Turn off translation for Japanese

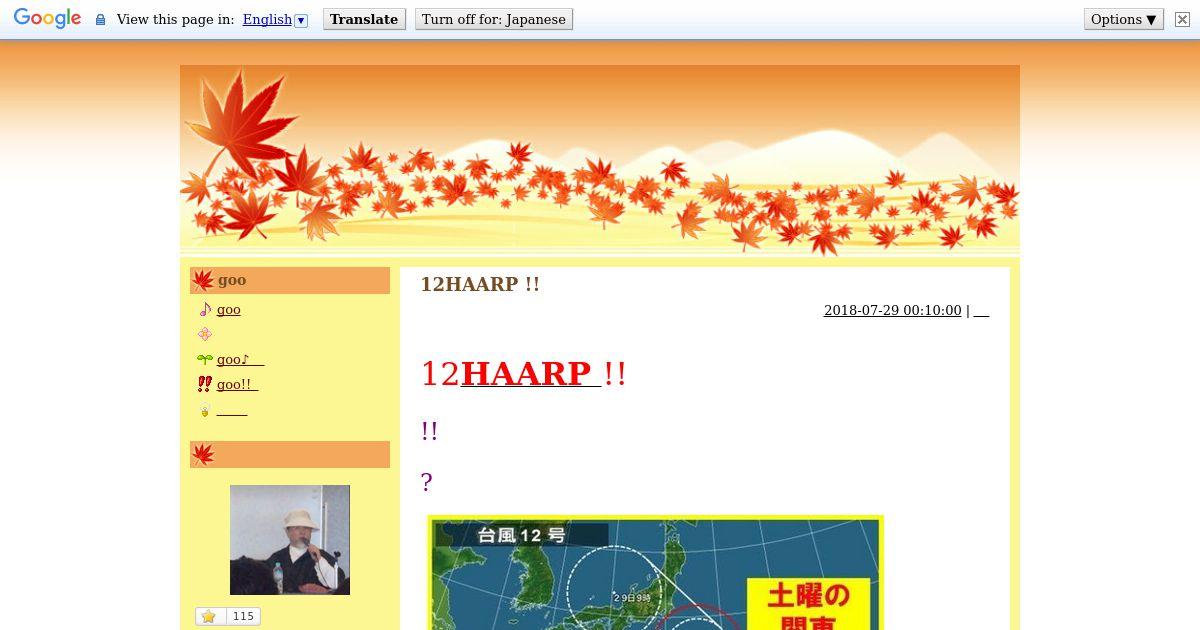(494, 20)
